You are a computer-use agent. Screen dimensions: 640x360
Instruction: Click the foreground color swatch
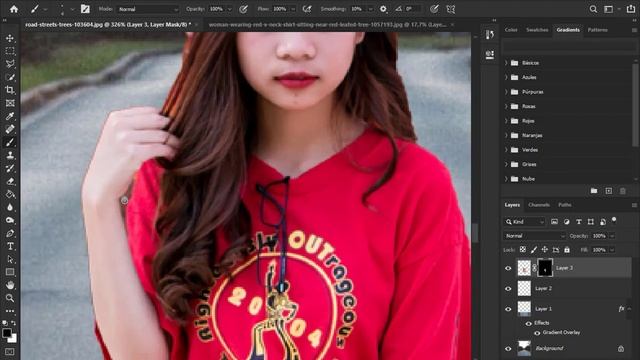(7, 333)
